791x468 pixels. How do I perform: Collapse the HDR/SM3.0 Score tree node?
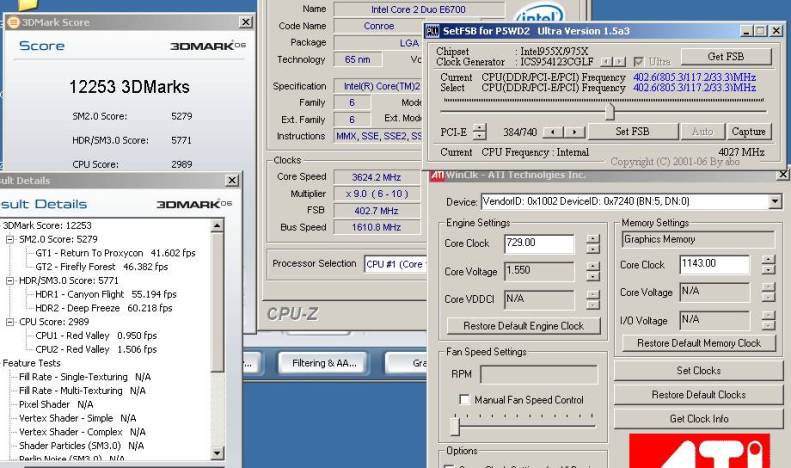pyautogui.click(x=10, y=281)
